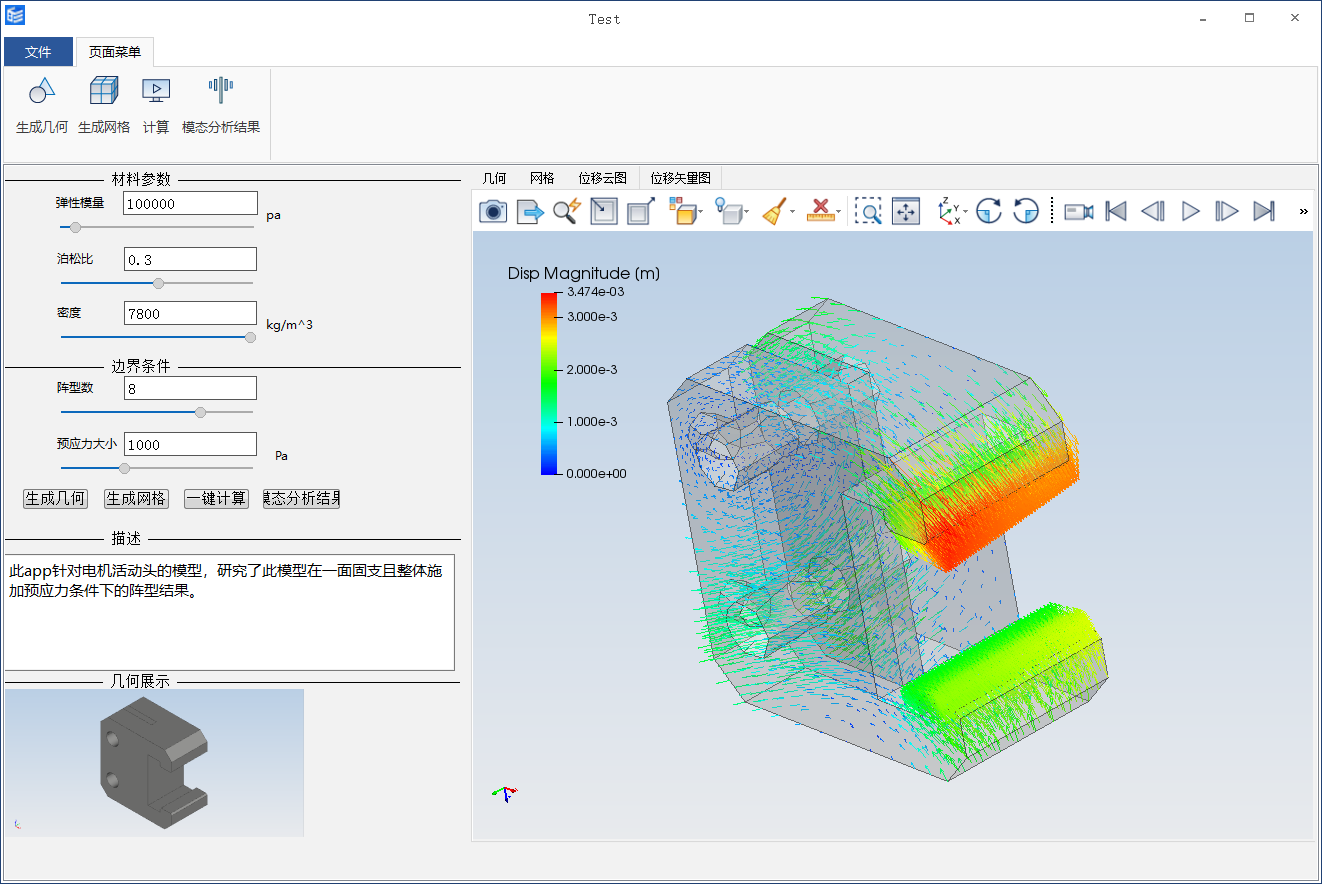This screenshot has width=1322, height=884.
Task: Click the 阵型数 input field
Action: [190, 388]
